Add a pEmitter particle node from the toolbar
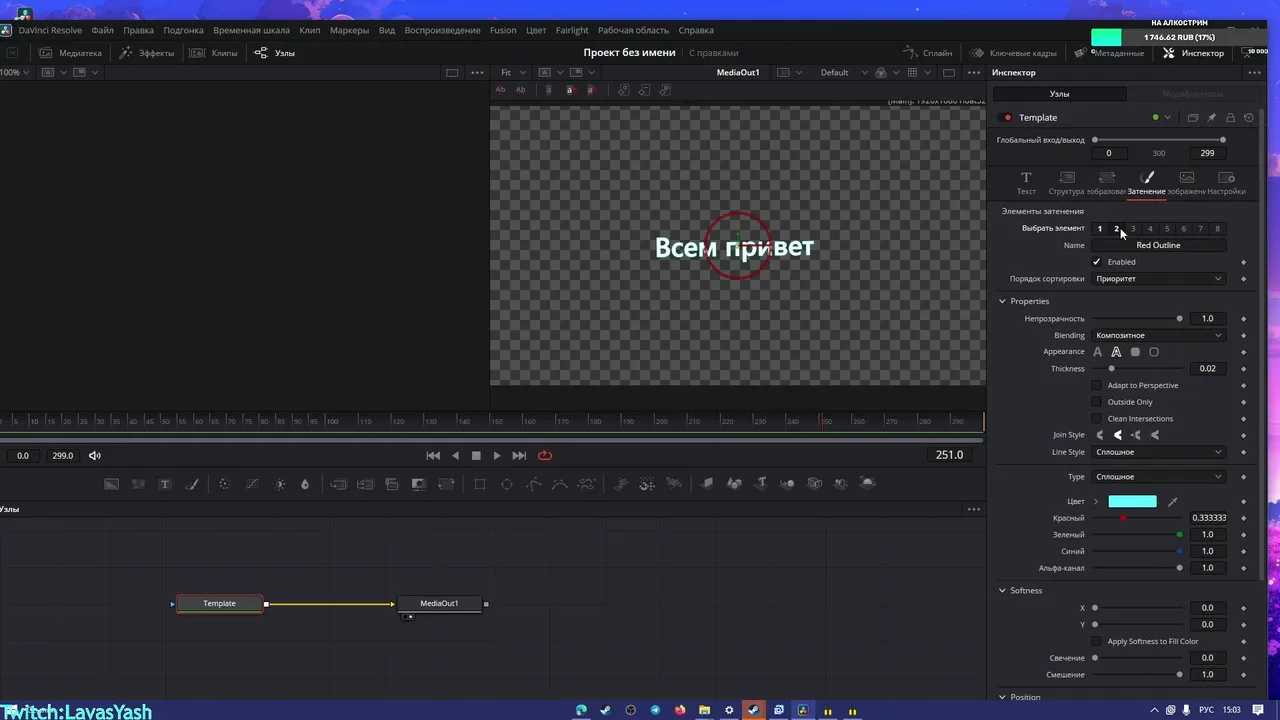 [620, 484]
